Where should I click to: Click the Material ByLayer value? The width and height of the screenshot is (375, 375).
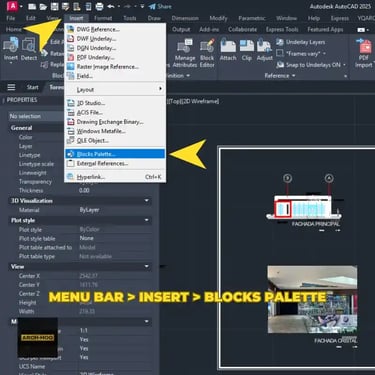click(x=89, y=210)
